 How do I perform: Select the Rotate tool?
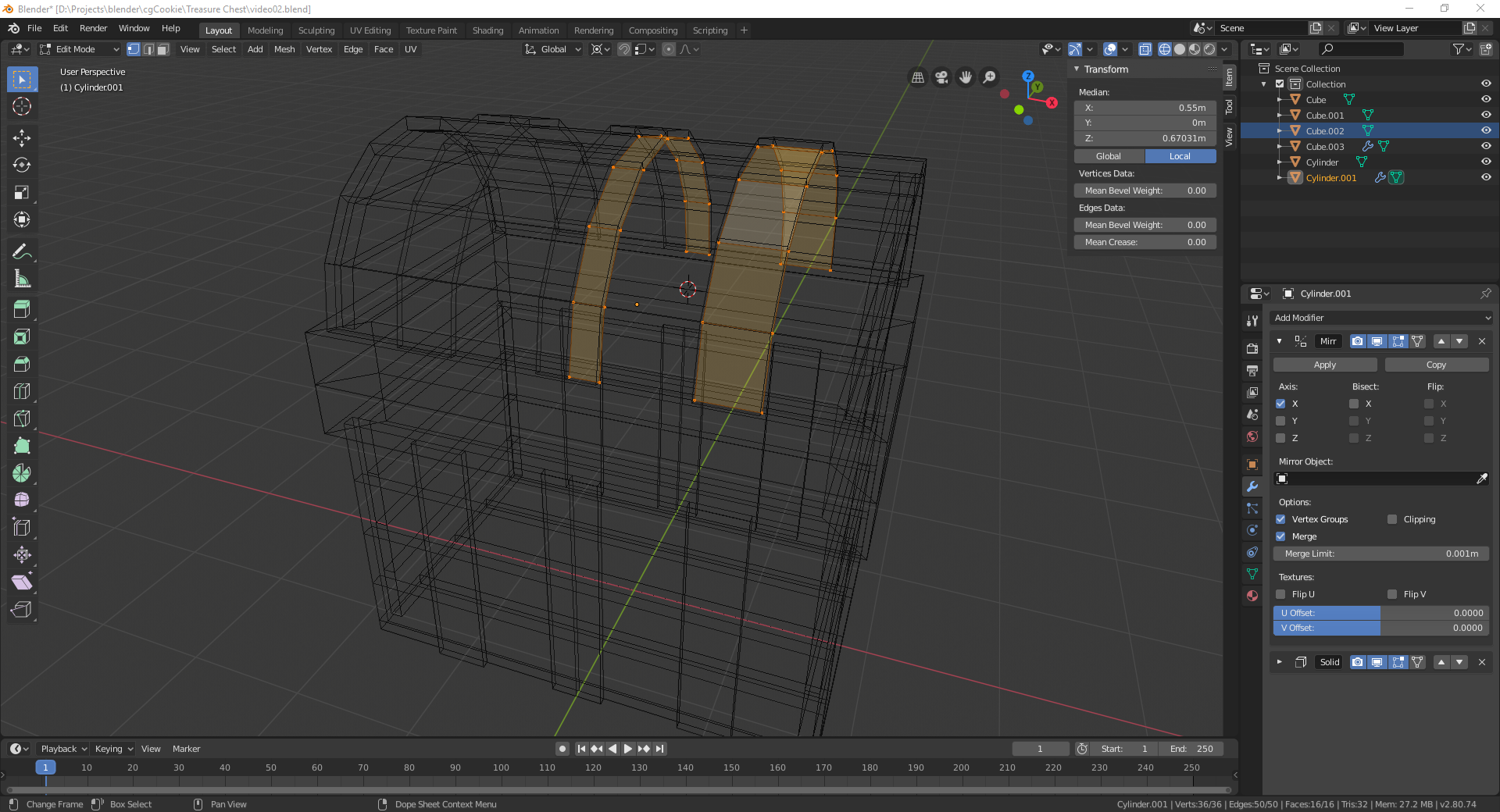coord(22,166)
